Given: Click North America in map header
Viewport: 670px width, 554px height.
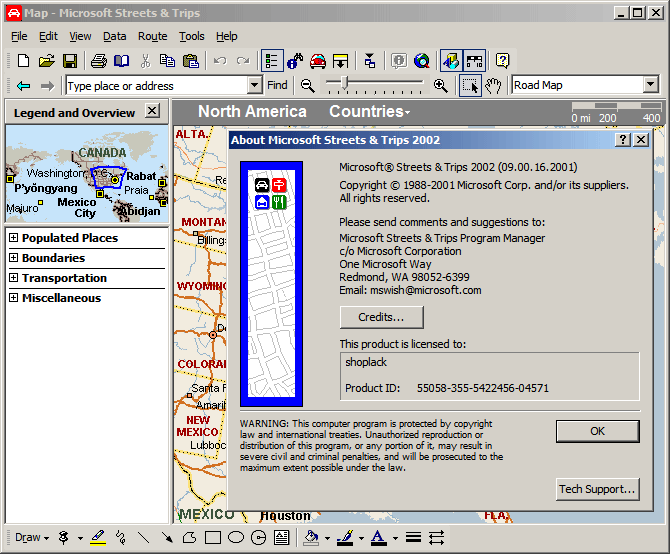Looking at the screenshot, I should pyautogui.click(x=252, y=111).
